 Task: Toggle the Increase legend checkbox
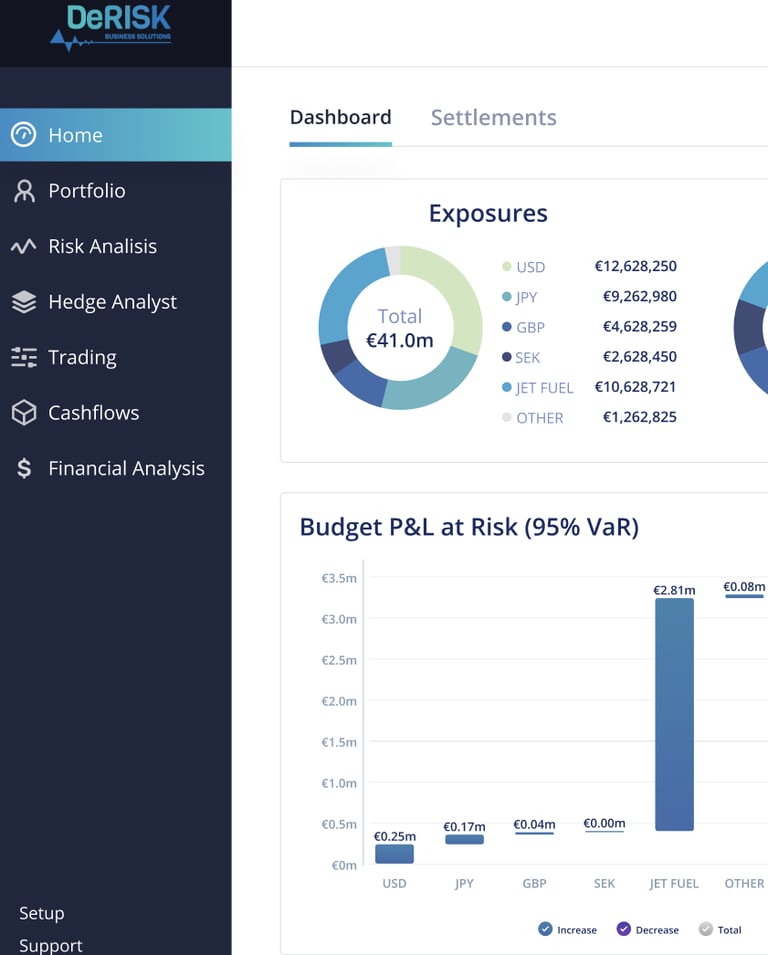545,929
